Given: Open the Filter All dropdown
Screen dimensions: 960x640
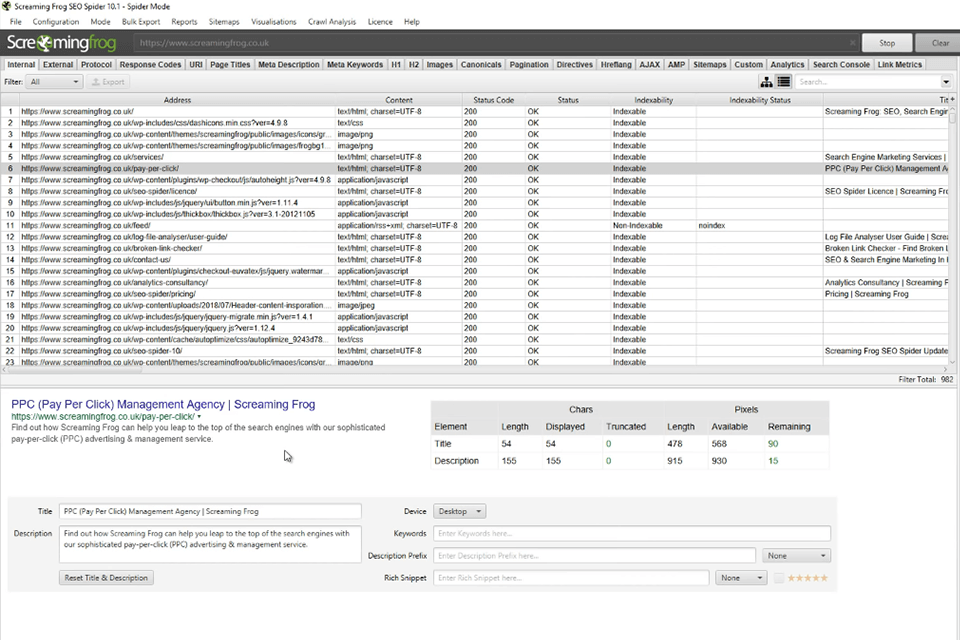Looking at the screenshot, I should tap(54, 81).
